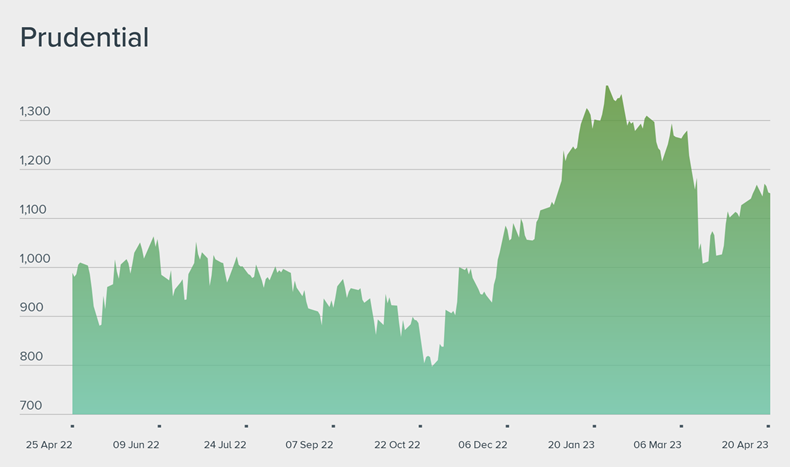Click the 20 Jan 23 date label

tap(571, 445)
